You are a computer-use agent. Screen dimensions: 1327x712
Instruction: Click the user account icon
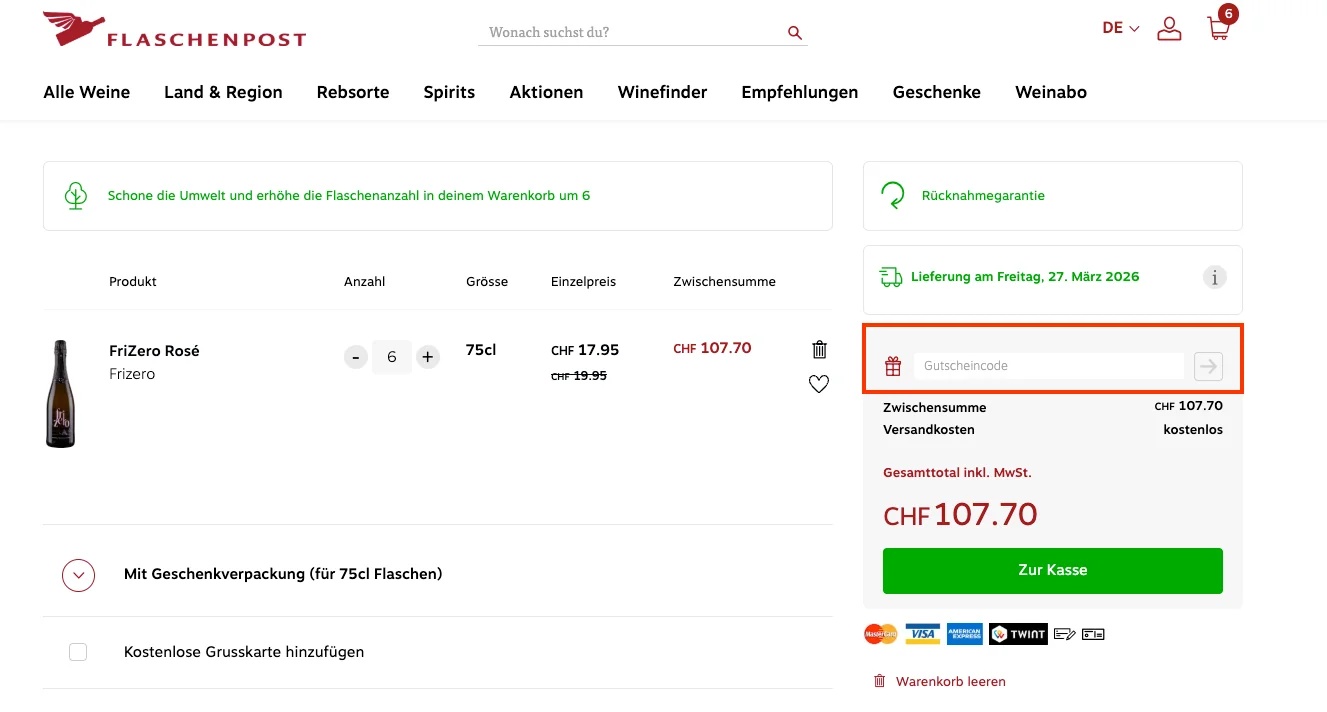pyautogui.click(x=1169, y=28)
